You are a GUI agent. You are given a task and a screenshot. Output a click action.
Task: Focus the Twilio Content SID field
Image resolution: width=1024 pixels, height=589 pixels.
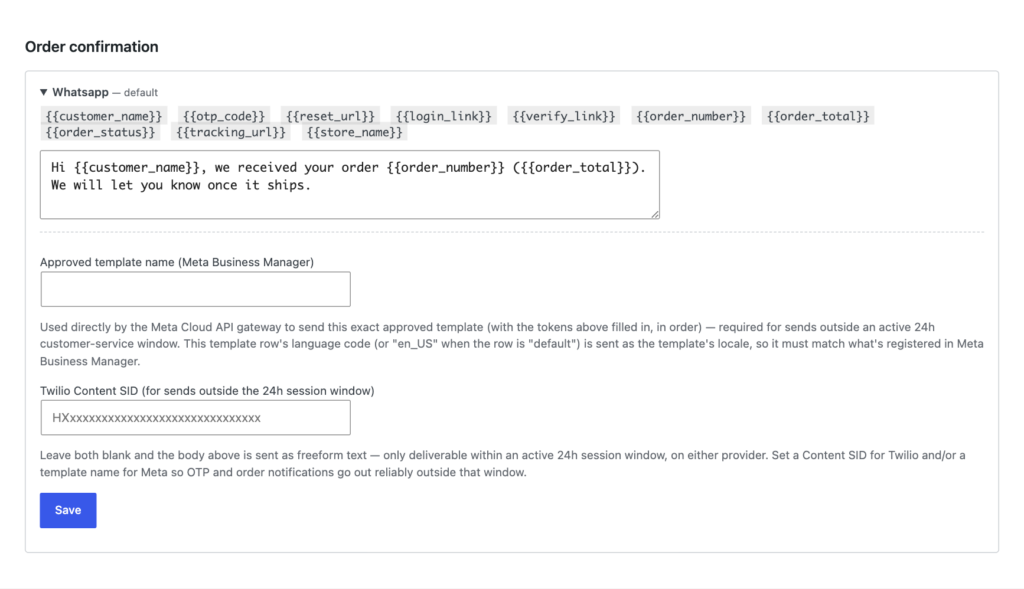(x=195, y=418)
